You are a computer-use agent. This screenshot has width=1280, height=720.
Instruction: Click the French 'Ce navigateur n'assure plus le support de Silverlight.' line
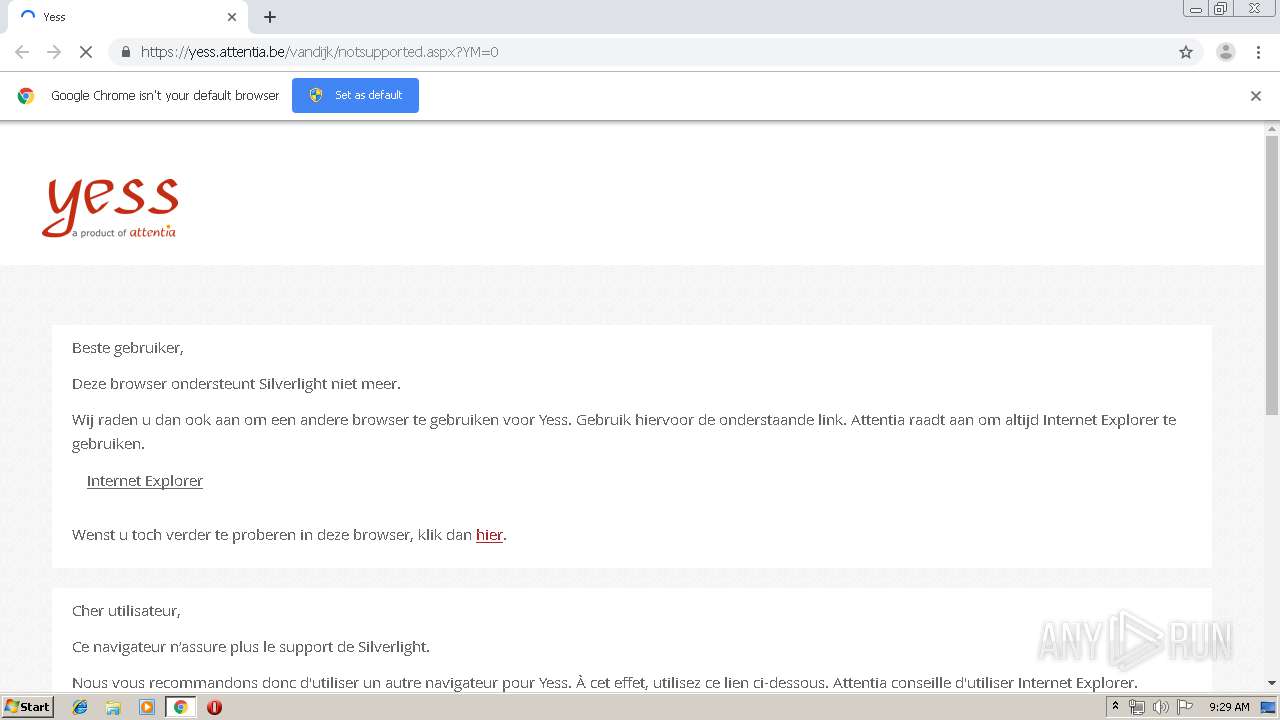(x=251, y=647)
